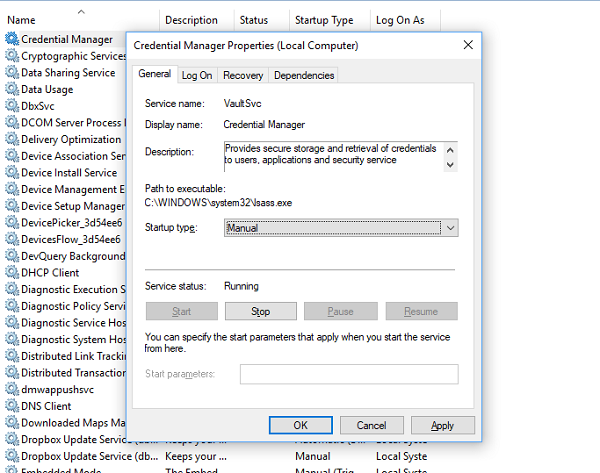Select the DbxSvc gear icon
The image size is (600, 473).
12,106
